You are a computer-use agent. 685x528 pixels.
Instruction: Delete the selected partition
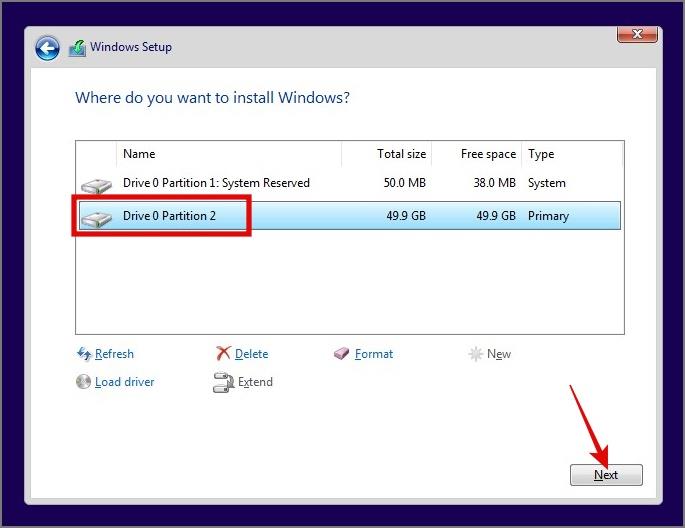251,354
